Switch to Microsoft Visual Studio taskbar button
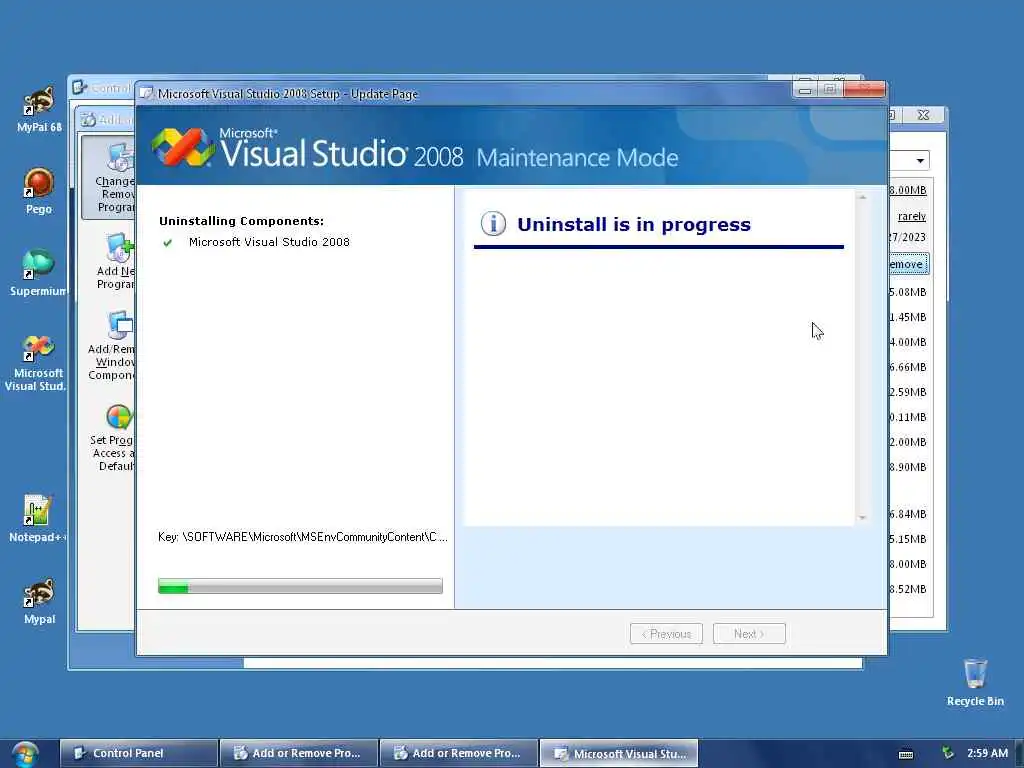Screen dimensions: 1024x768 (619, 753)
